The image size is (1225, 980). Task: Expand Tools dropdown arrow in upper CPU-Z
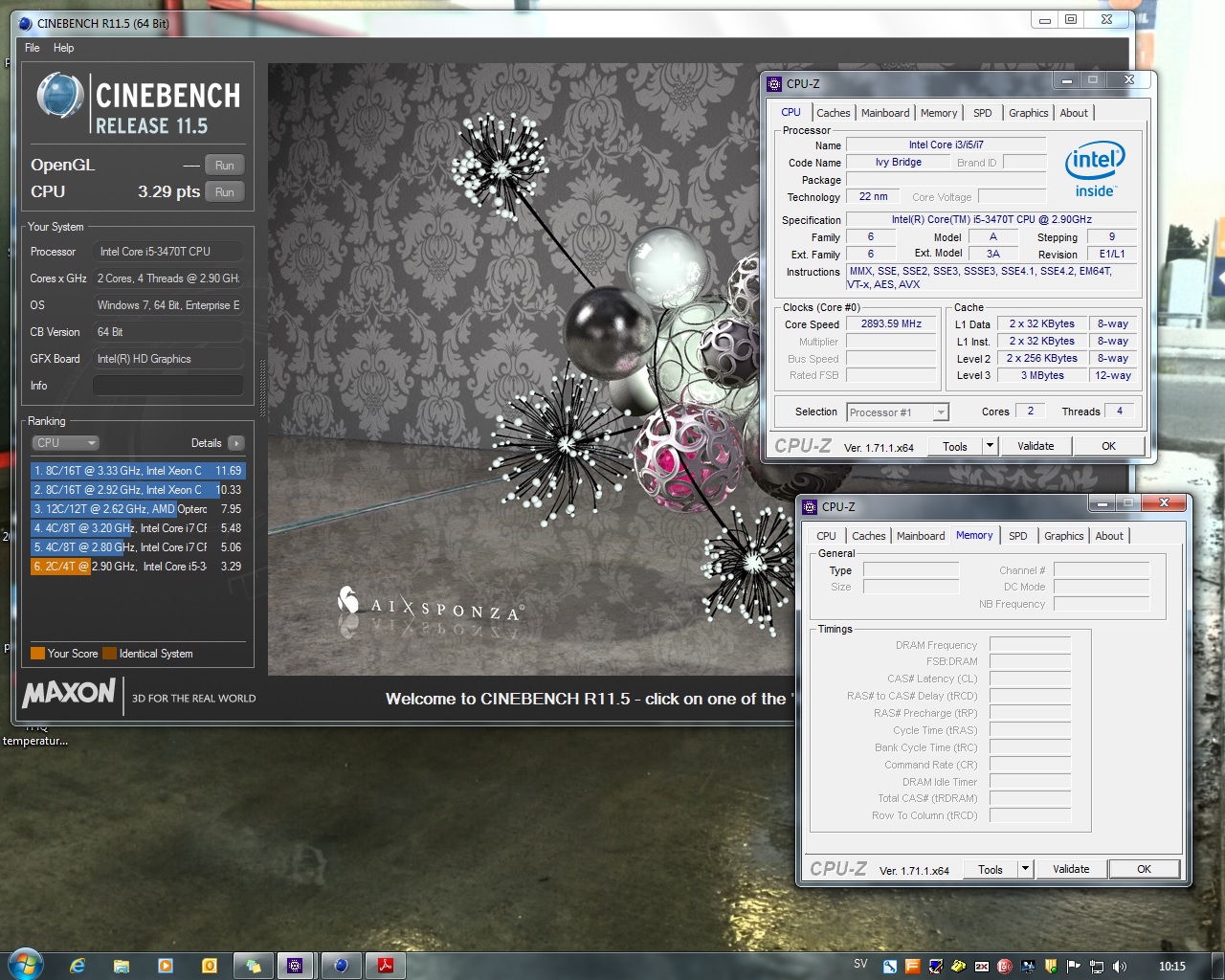tap(990, 446)
